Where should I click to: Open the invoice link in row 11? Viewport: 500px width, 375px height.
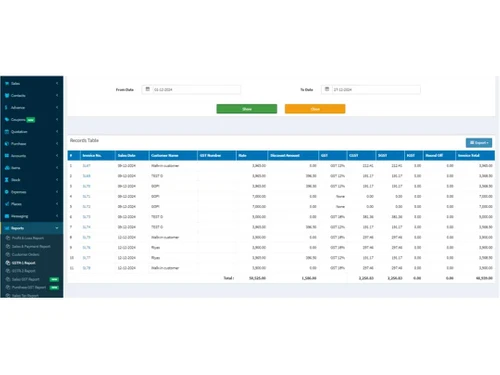click(x=86, y=268)
